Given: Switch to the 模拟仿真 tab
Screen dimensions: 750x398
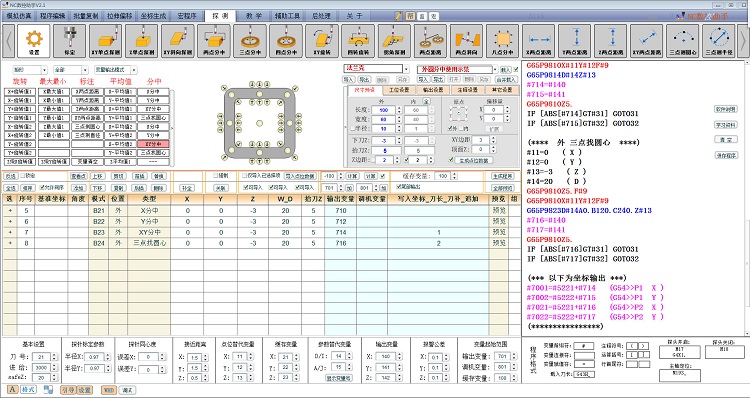Looking at the screenshot, I should 19,16.
